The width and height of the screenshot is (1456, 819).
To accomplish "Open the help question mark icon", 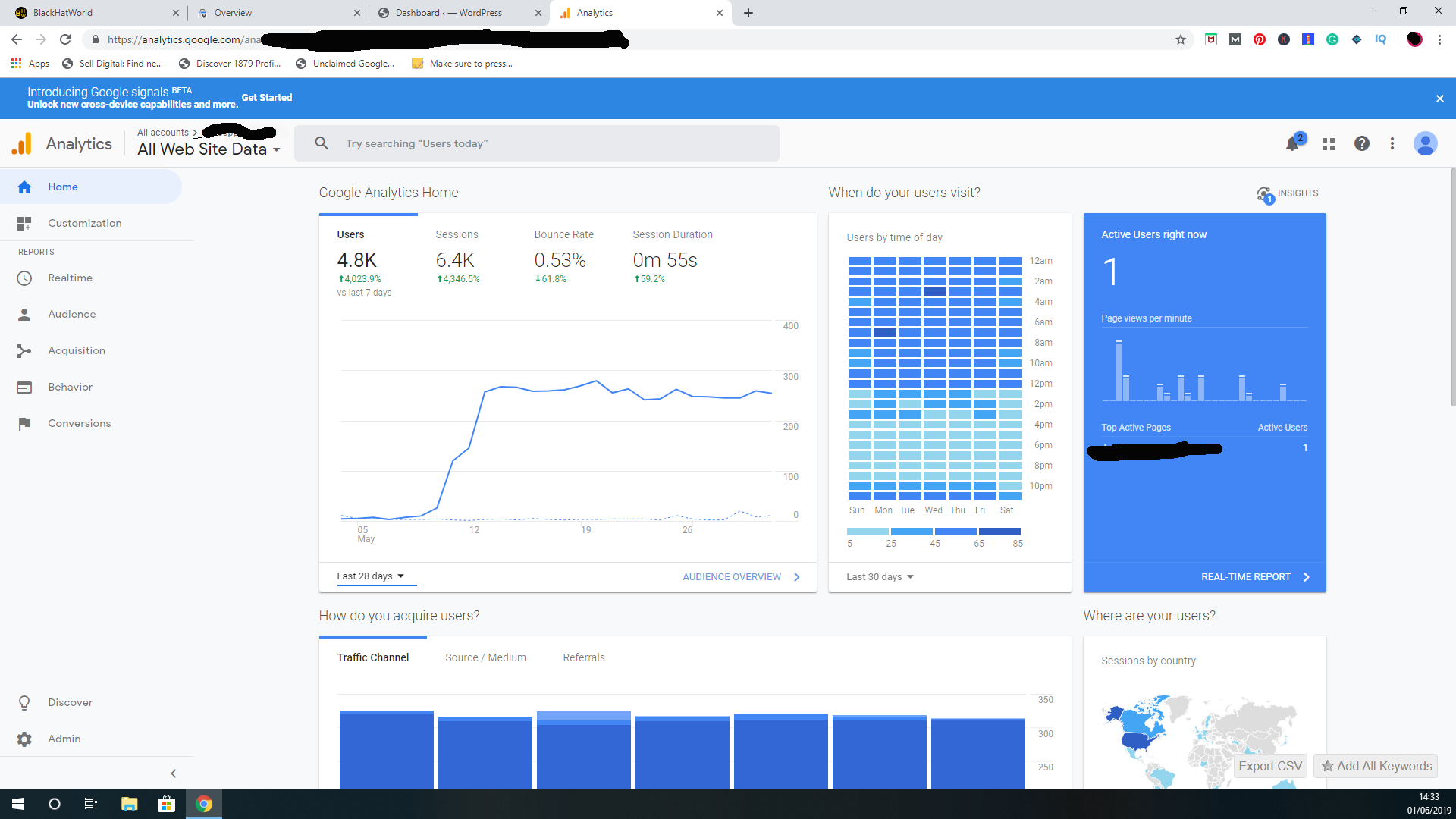I will tap(1362, 143).
